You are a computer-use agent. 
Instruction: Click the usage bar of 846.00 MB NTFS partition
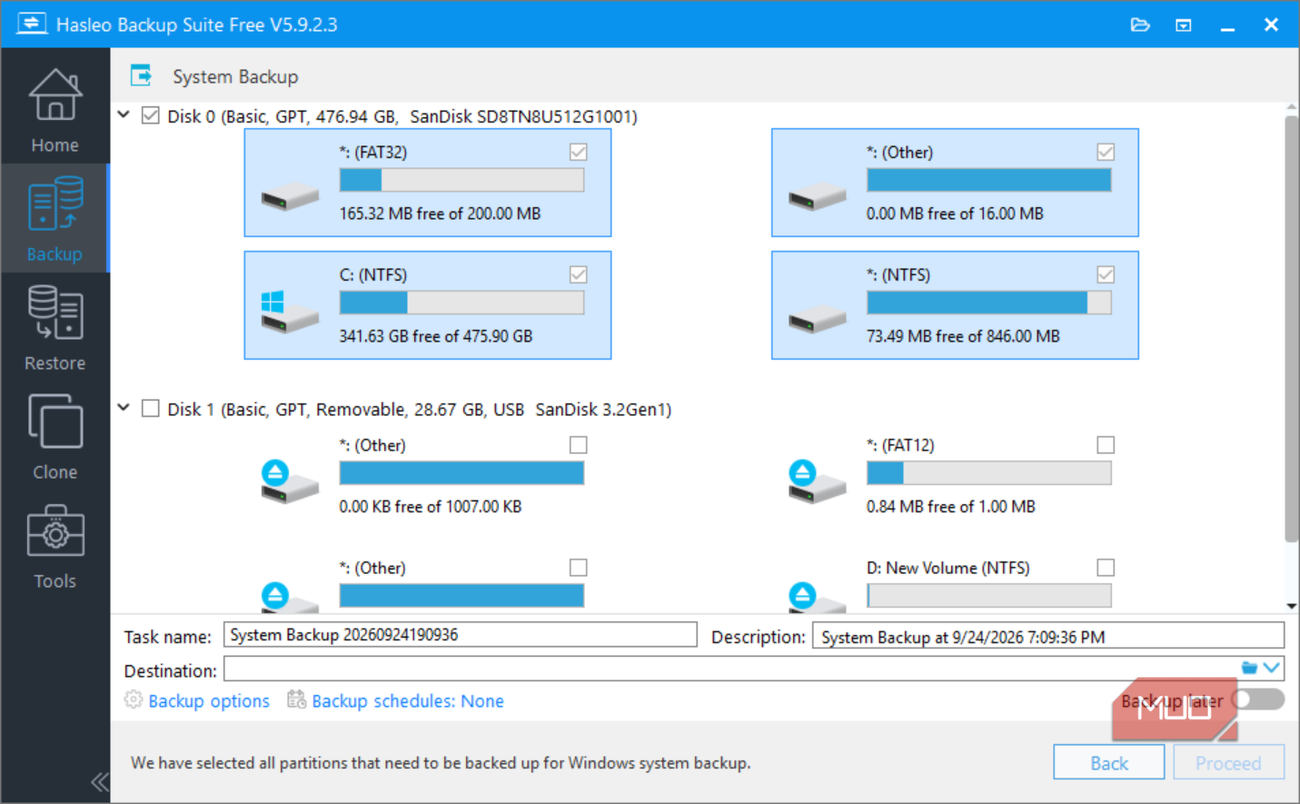pos(989,303)
